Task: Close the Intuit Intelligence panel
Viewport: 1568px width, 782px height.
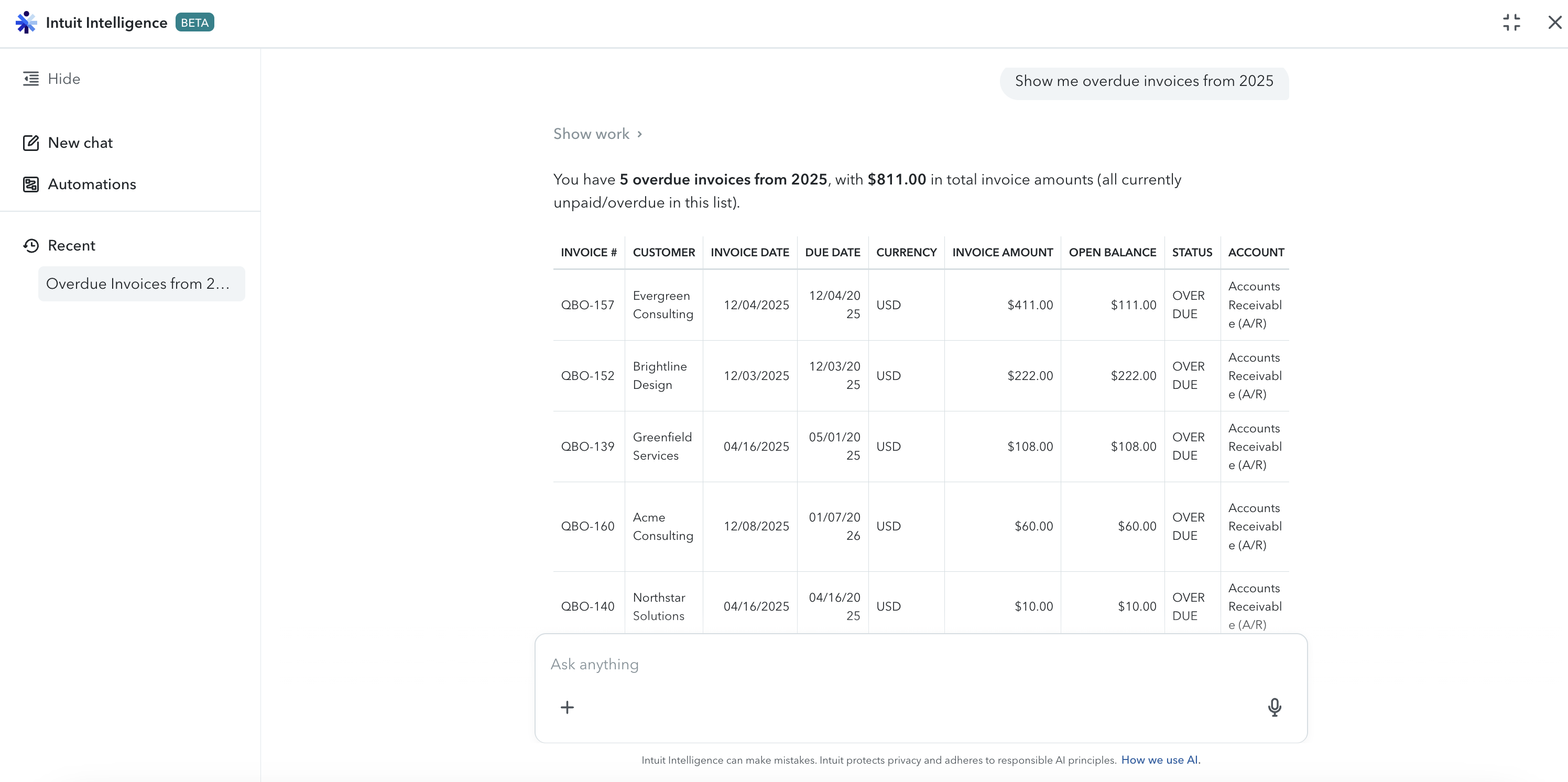Action: coord(1554,23)
